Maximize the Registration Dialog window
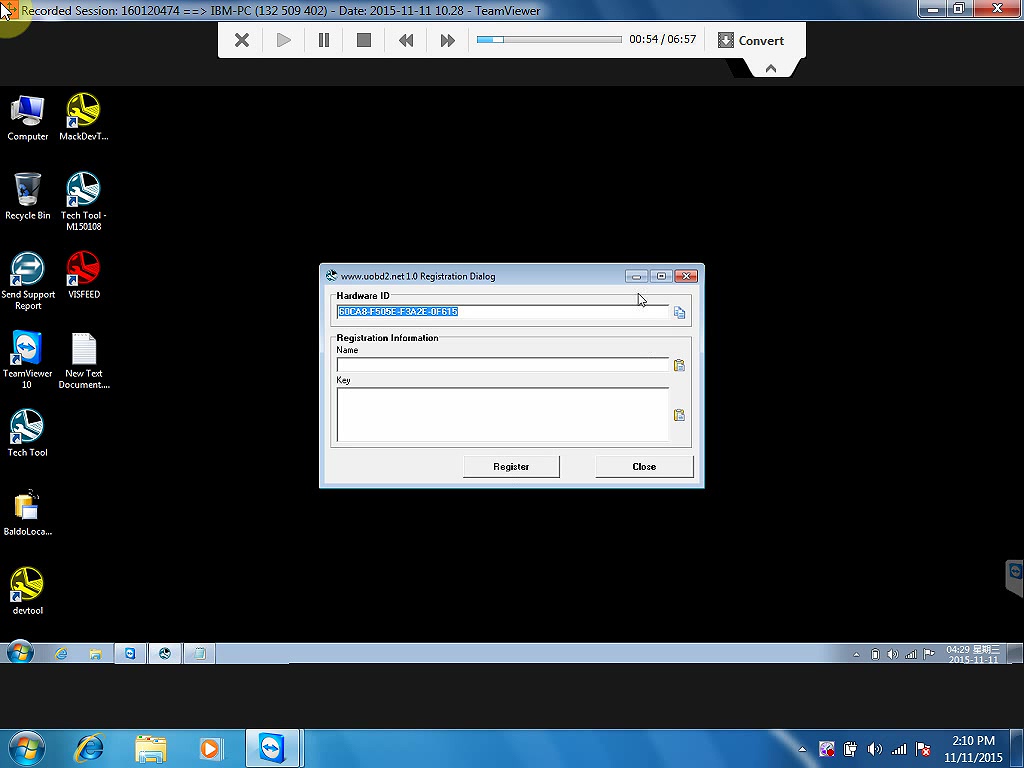Screen dimensions: 1024x768 coord(662,276)
